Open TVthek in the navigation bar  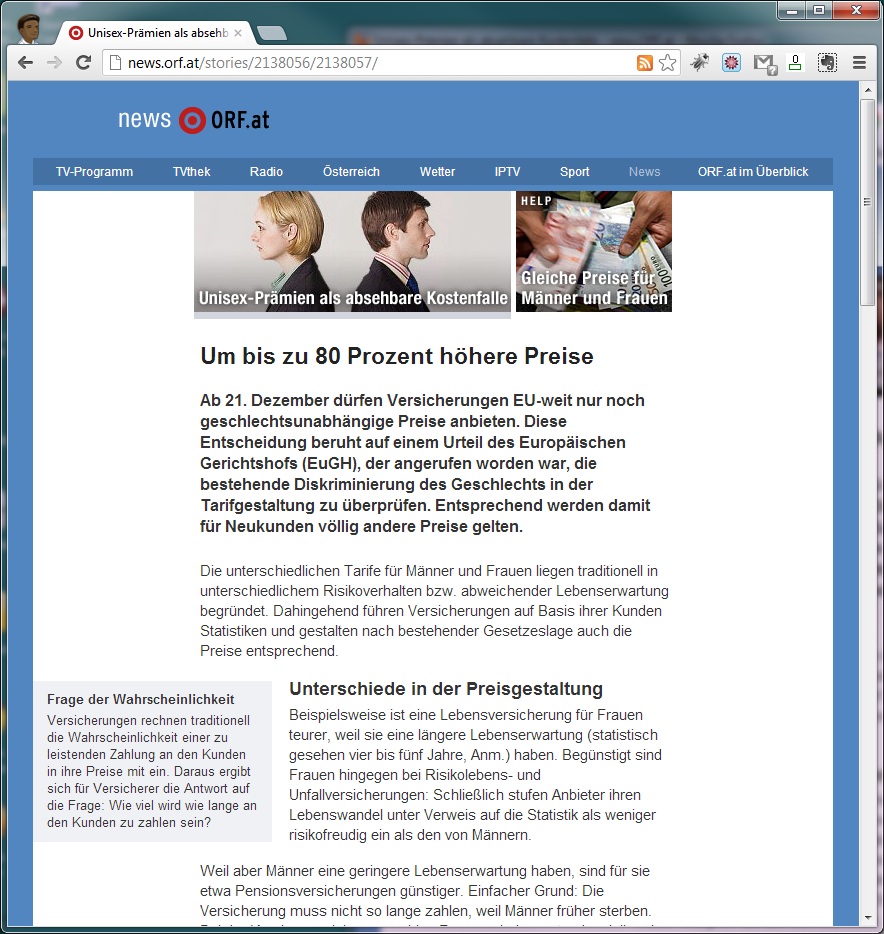pyautogui.click(x=191, y=172)
